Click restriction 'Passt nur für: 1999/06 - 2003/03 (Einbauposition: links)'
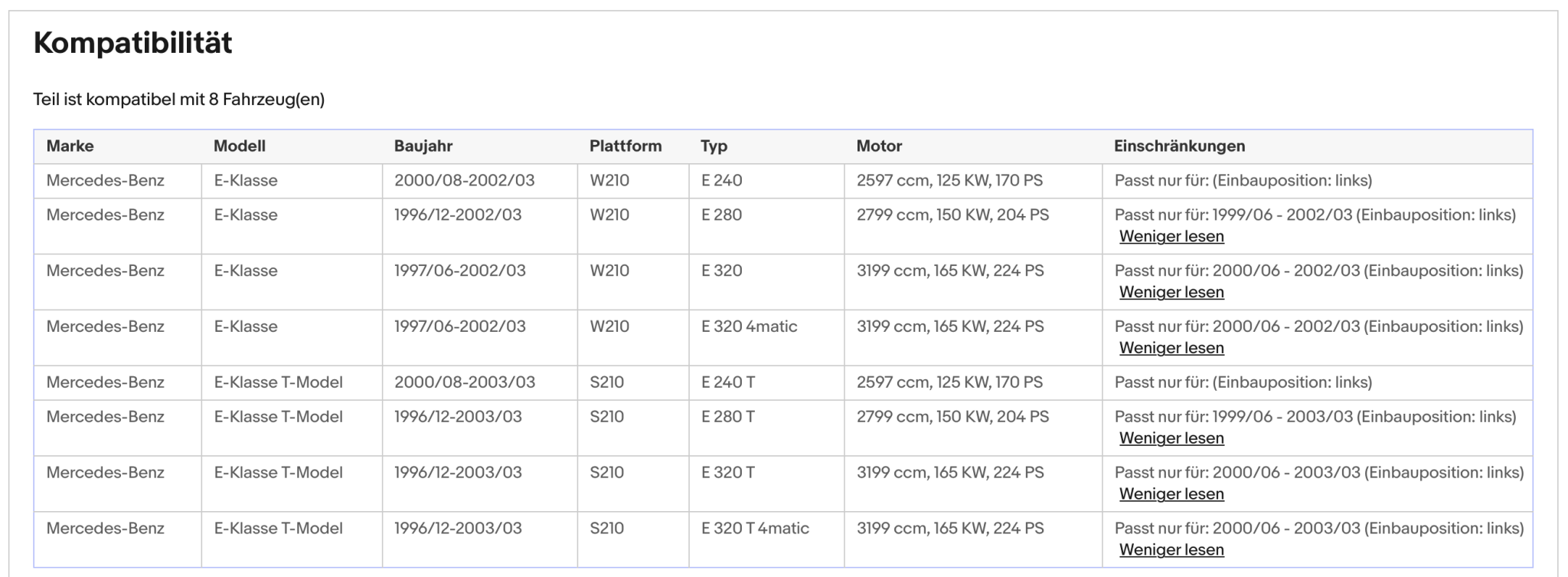1568x577 pixels. pos(1315,417)
